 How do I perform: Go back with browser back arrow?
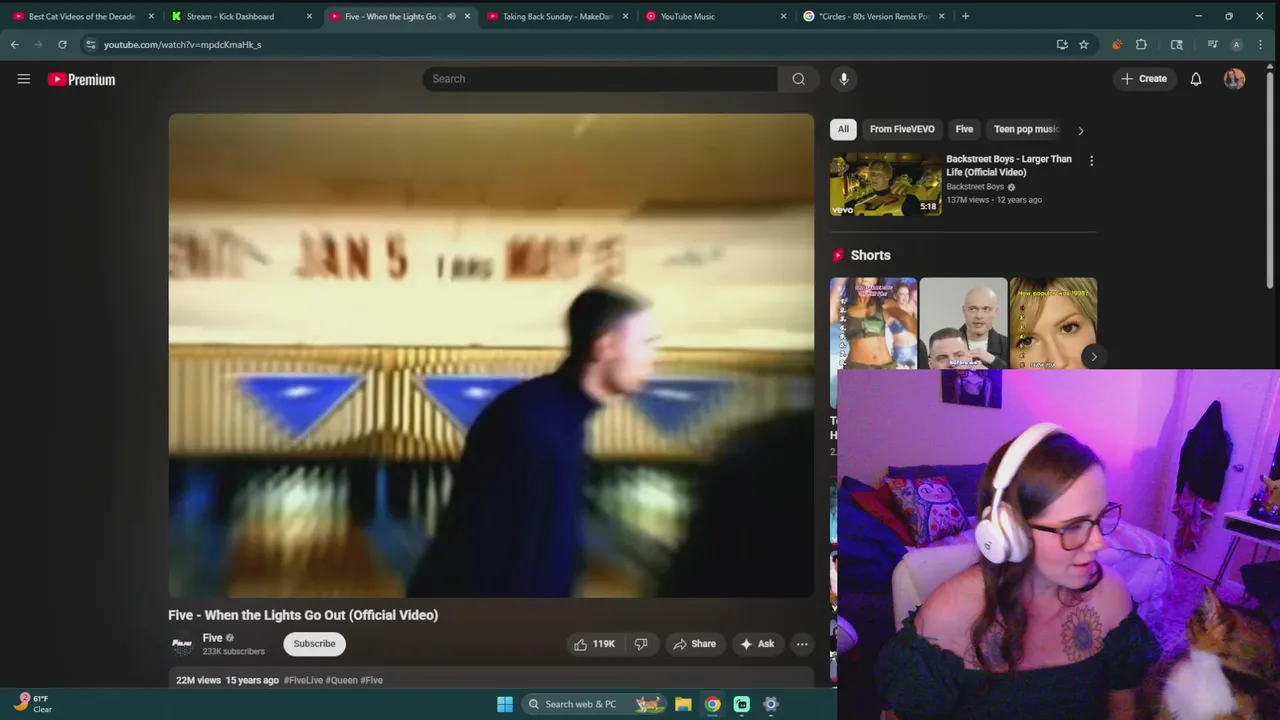(14, 44)
